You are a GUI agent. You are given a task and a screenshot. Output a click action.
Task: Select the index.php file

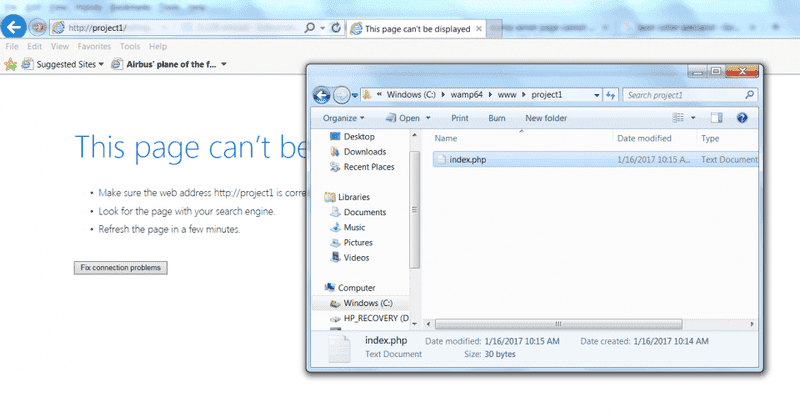coord(467,159)
